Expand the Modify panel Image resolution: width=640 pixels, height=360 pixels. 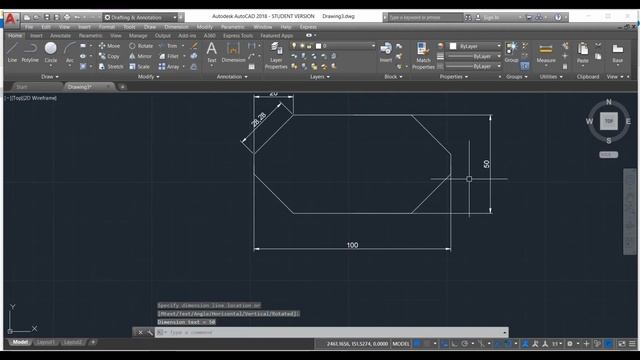(x=149, y=77)
